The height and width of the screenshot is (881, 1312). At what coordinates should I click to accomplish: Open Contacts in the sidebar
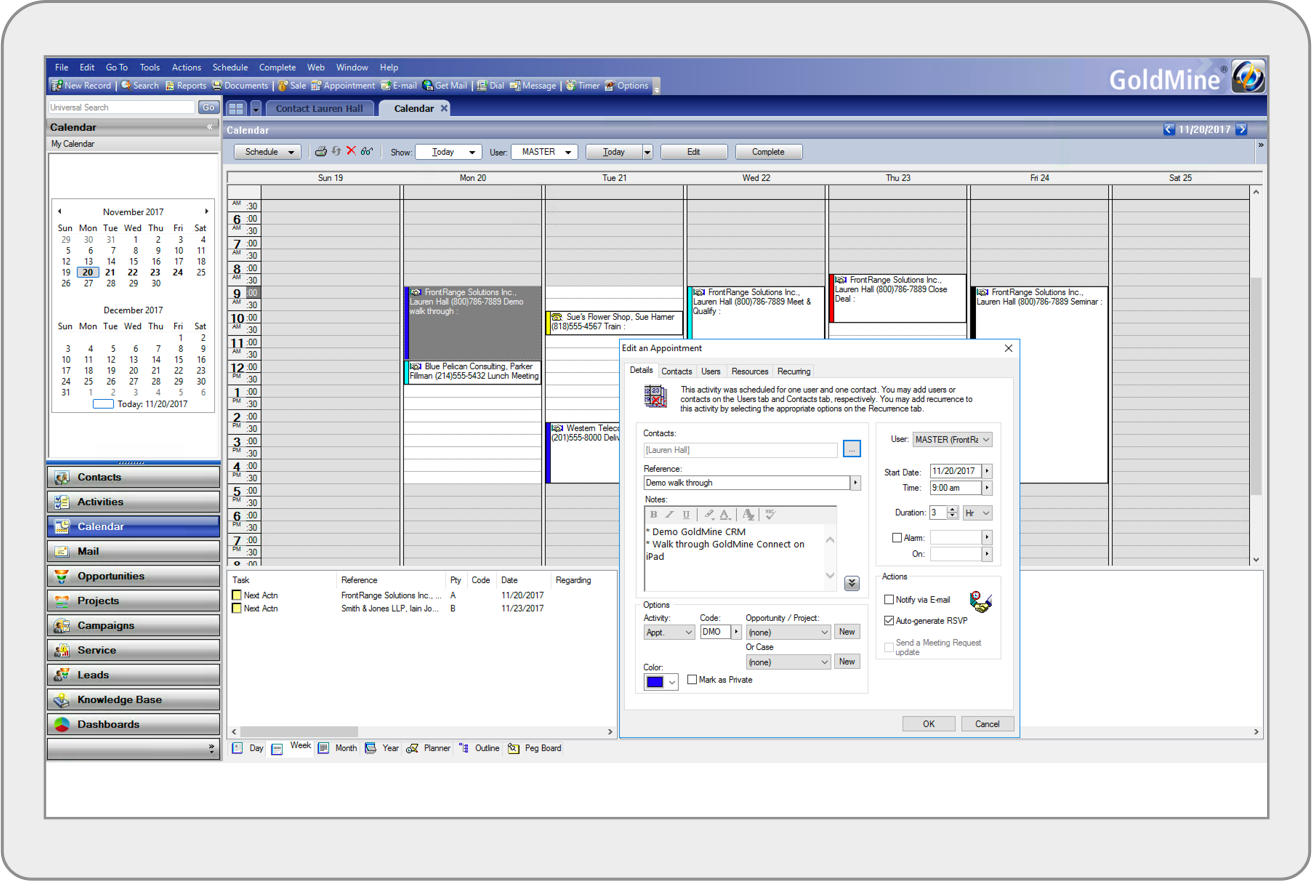(x=133, y=477)
